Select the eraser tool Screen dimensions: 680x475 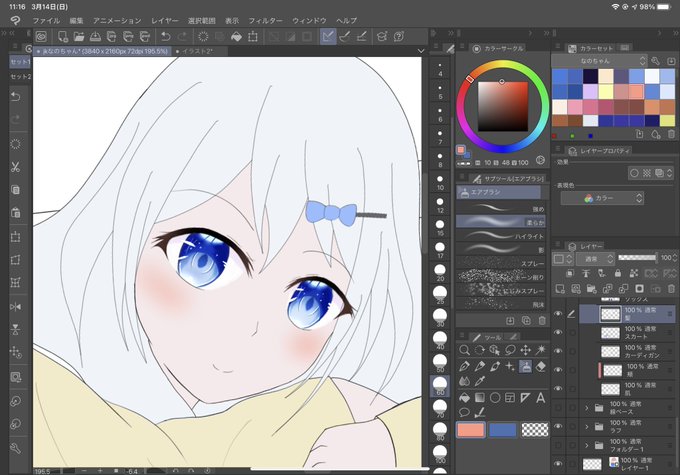[541, 366]
